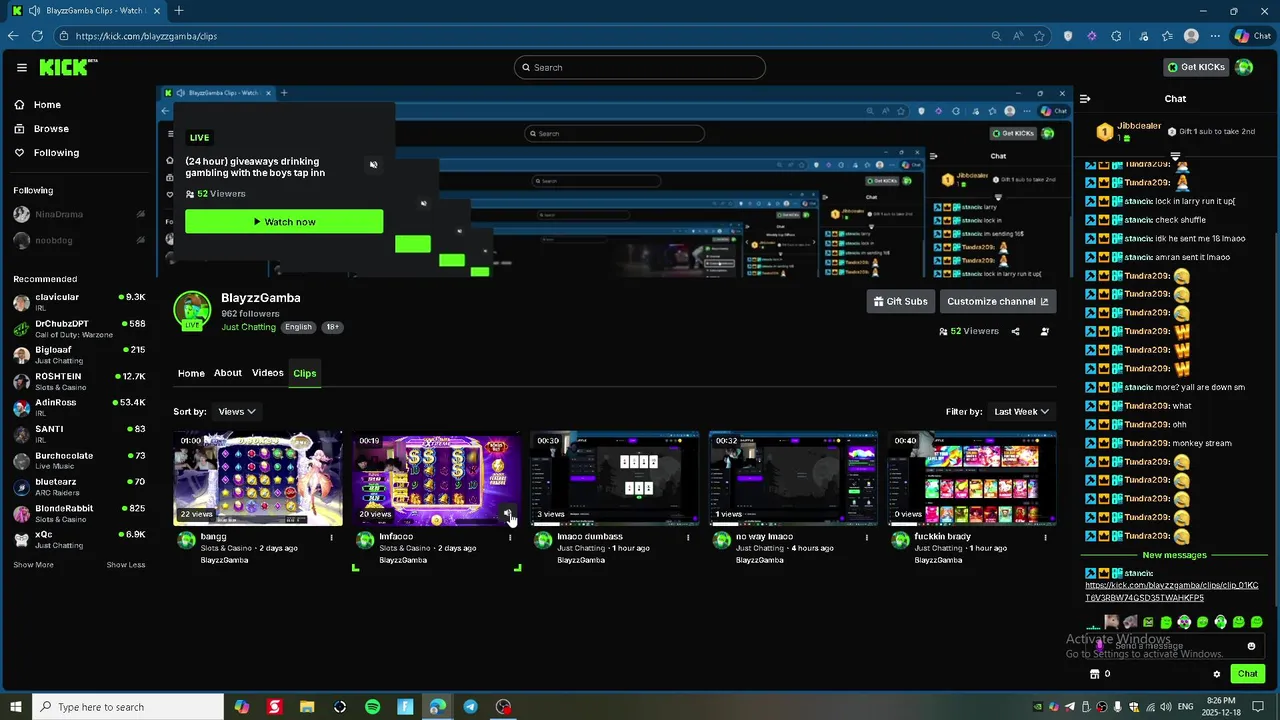Click the read aloud icon in address bar

tap(1018, 36)
